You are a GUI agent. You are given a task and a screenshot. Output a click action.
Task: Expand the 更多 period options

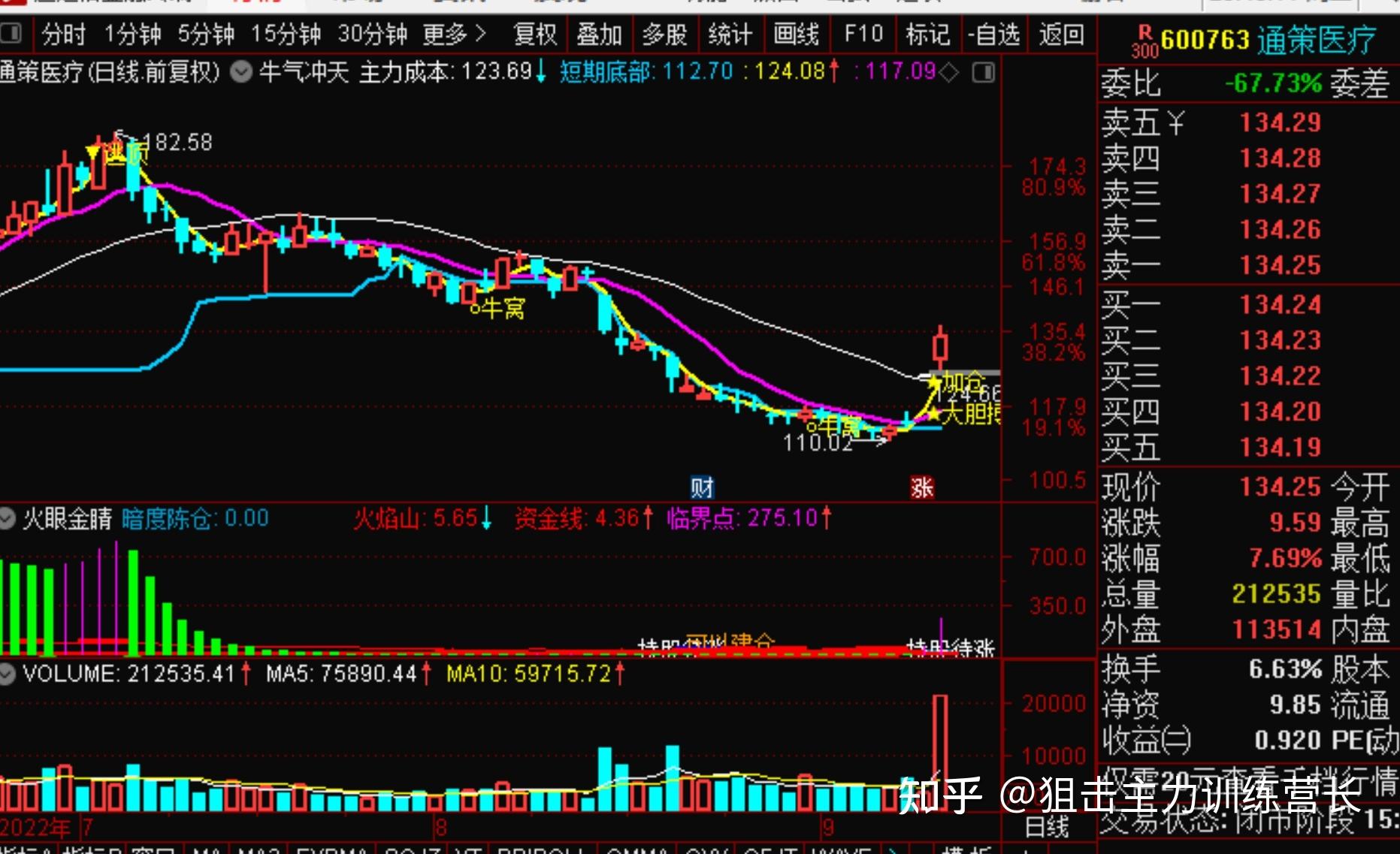[x=455, y=35]
